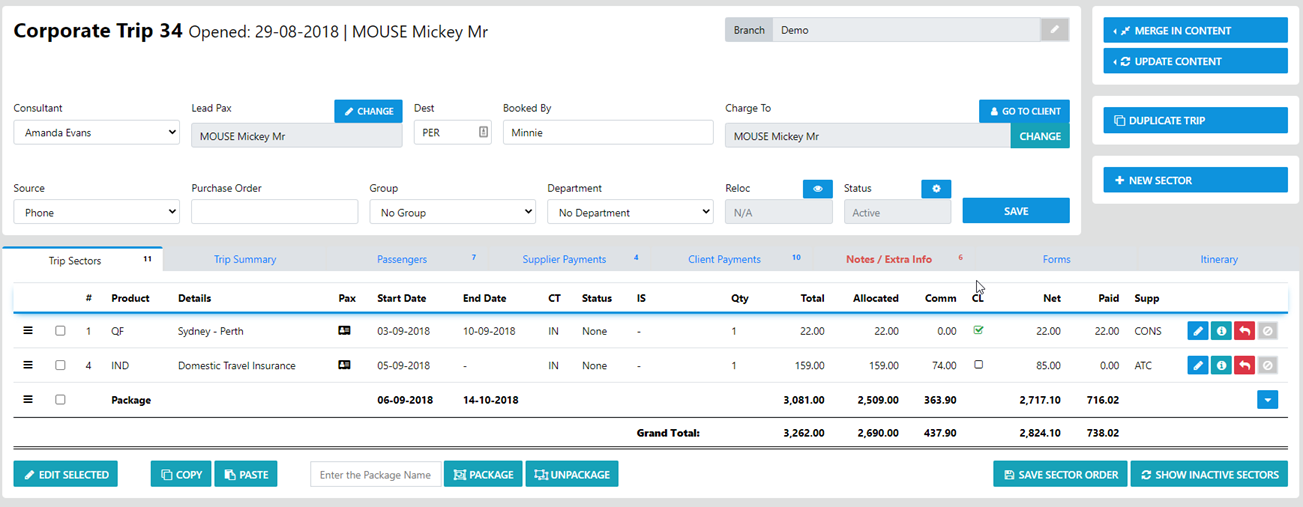Tick the checkbox for the QF sector row
The width and height of the screenshot is (1303, 507).
60,331
